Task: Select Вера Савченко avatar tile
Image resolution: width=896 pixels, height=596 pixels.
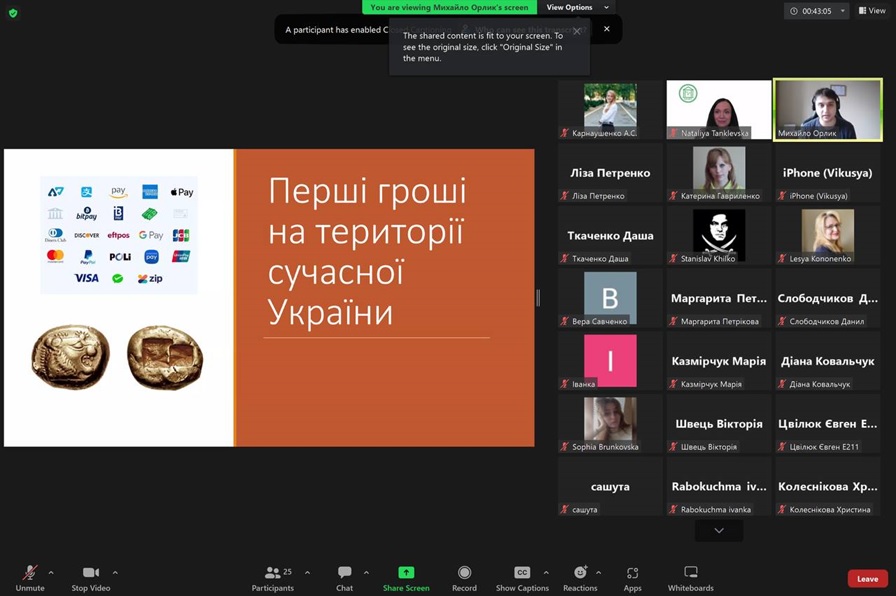Action: (x=610, y=298)
